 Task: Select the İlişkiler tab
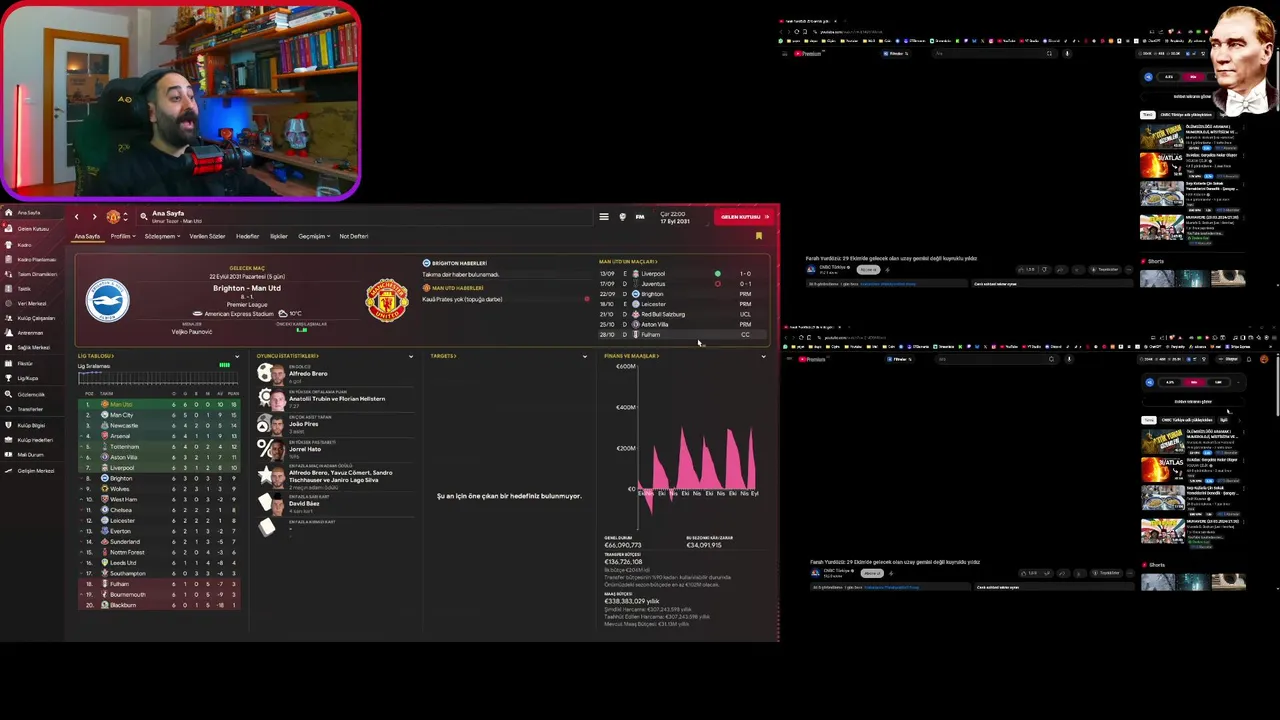click(279, 236)
